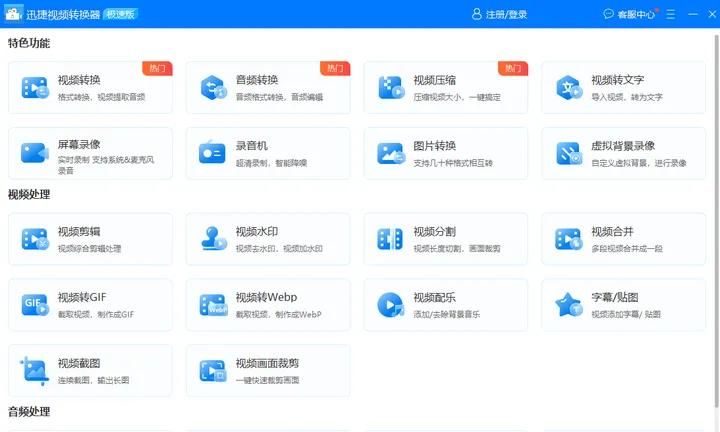The width and height of the screenshot is (720, 432).
Task: Open the 视频转Webp icon
Action: coord(214,304)
